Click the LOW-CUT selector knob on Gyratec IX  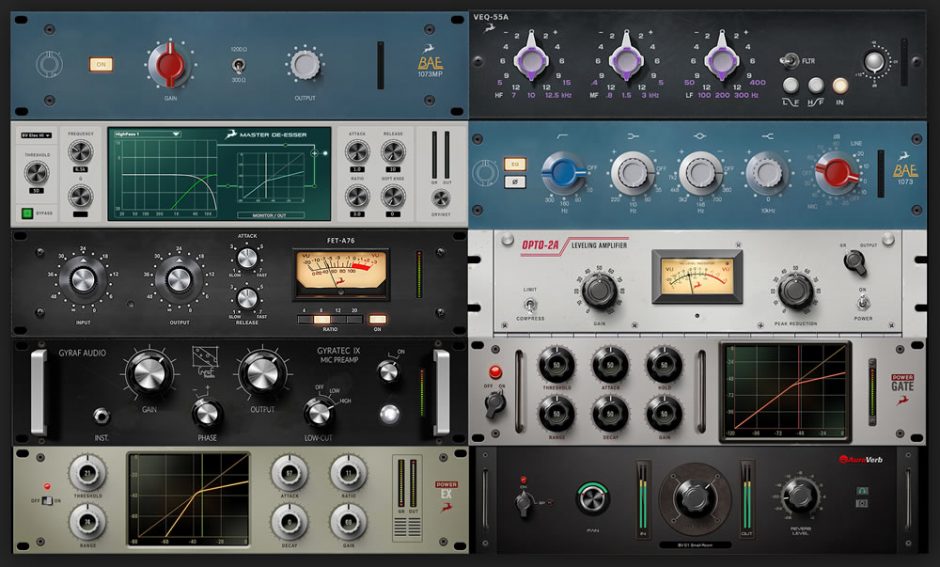click(x=318, y=412)
